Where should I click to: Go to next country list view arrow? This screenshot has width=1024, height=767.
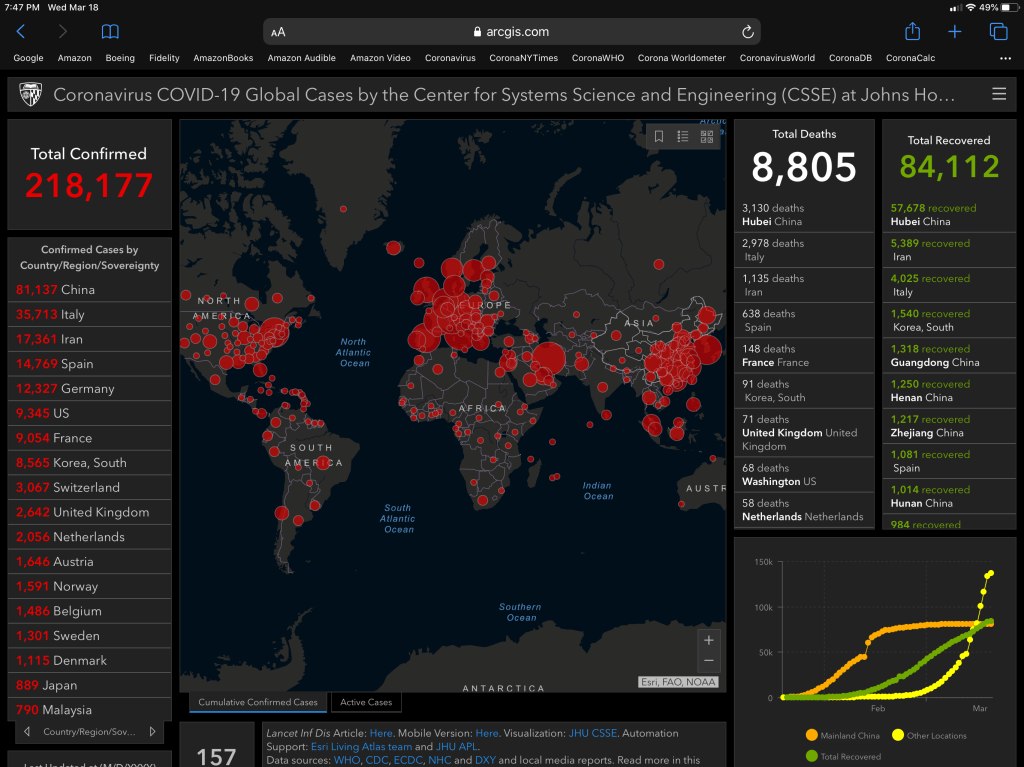152,732
